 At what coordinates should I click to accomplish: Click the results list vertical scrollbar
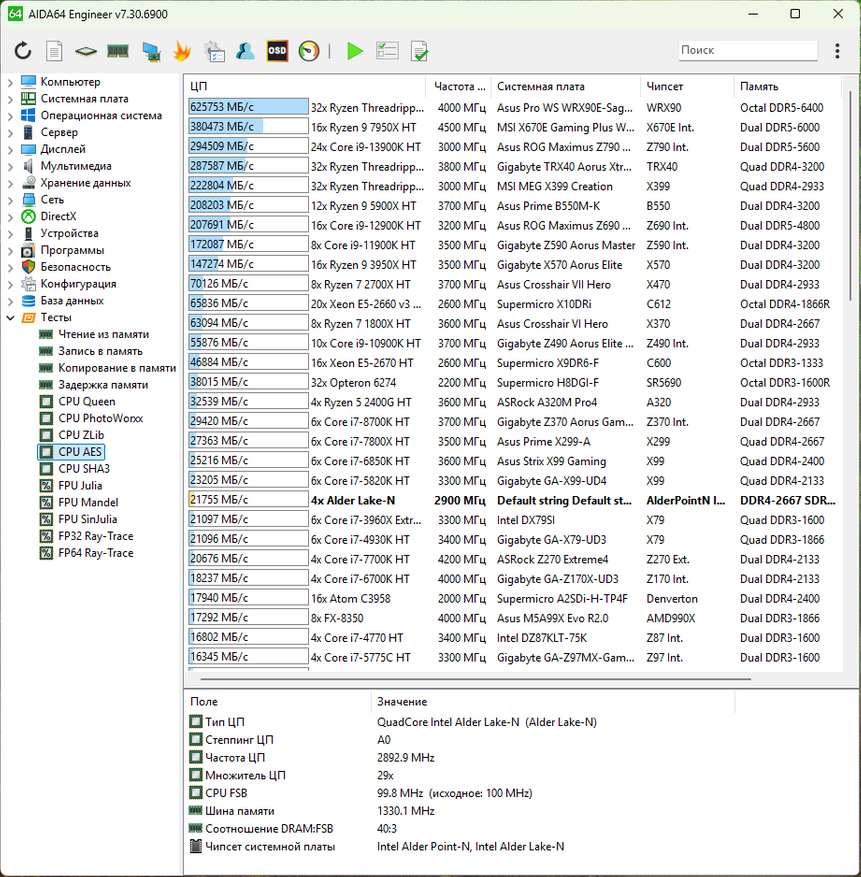tap(850, 196)
